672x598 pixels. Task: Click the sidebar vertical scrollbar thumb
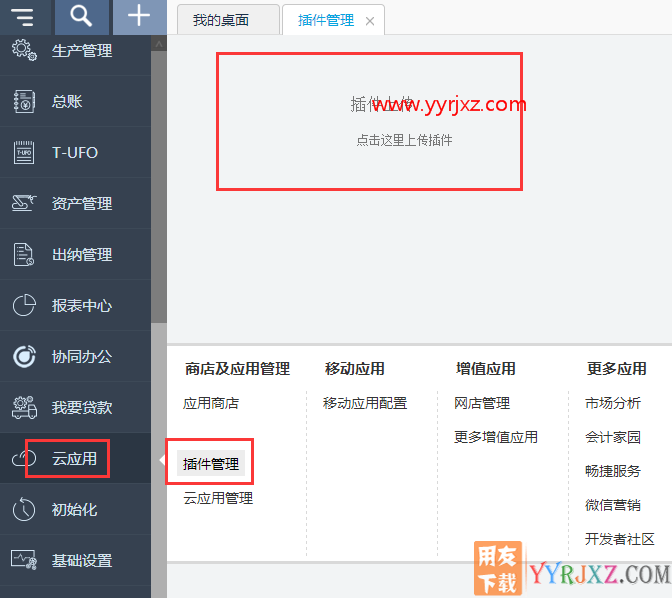point(159,186)
